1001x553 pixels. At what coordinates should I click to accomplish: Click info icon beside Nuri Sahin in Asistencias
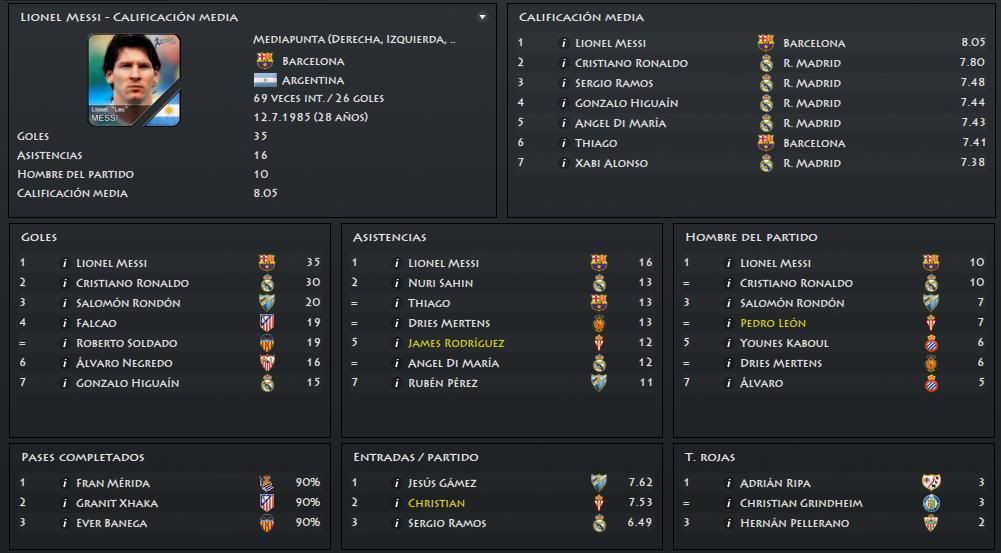[x=397, y=283]
